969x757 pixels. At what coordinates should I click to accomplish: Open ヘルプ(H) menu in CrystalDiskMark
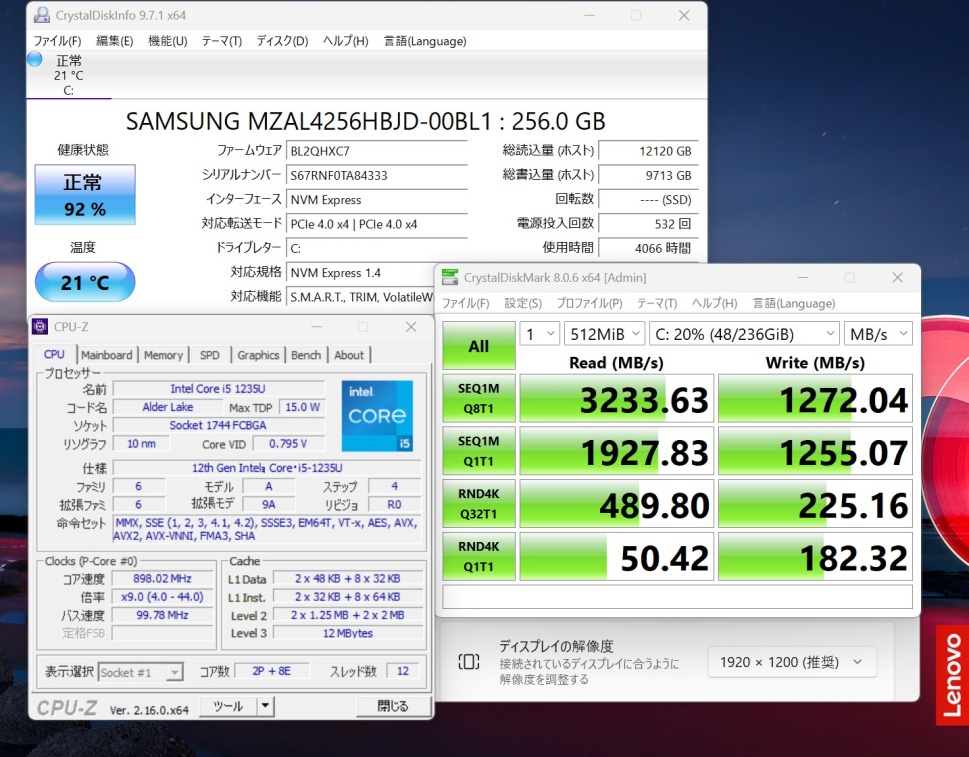click(x=714, y=303)
